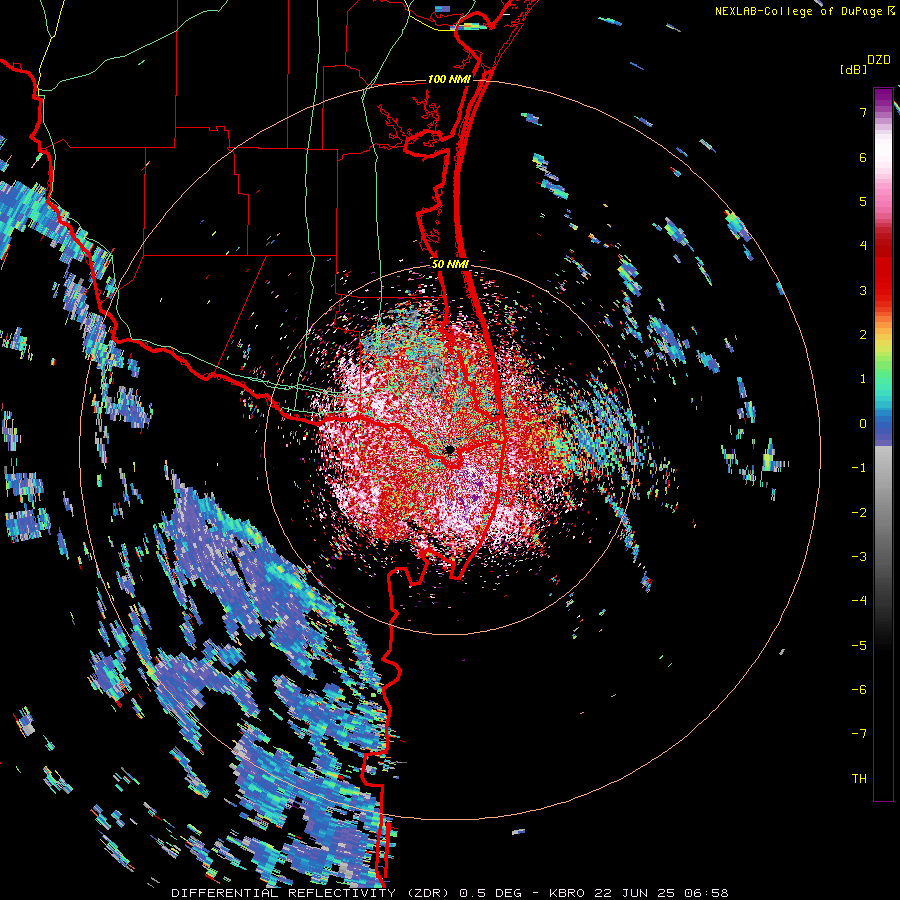Click the -2 value on color scale
The width and height of the screenshot is (900, 900).
859,512
